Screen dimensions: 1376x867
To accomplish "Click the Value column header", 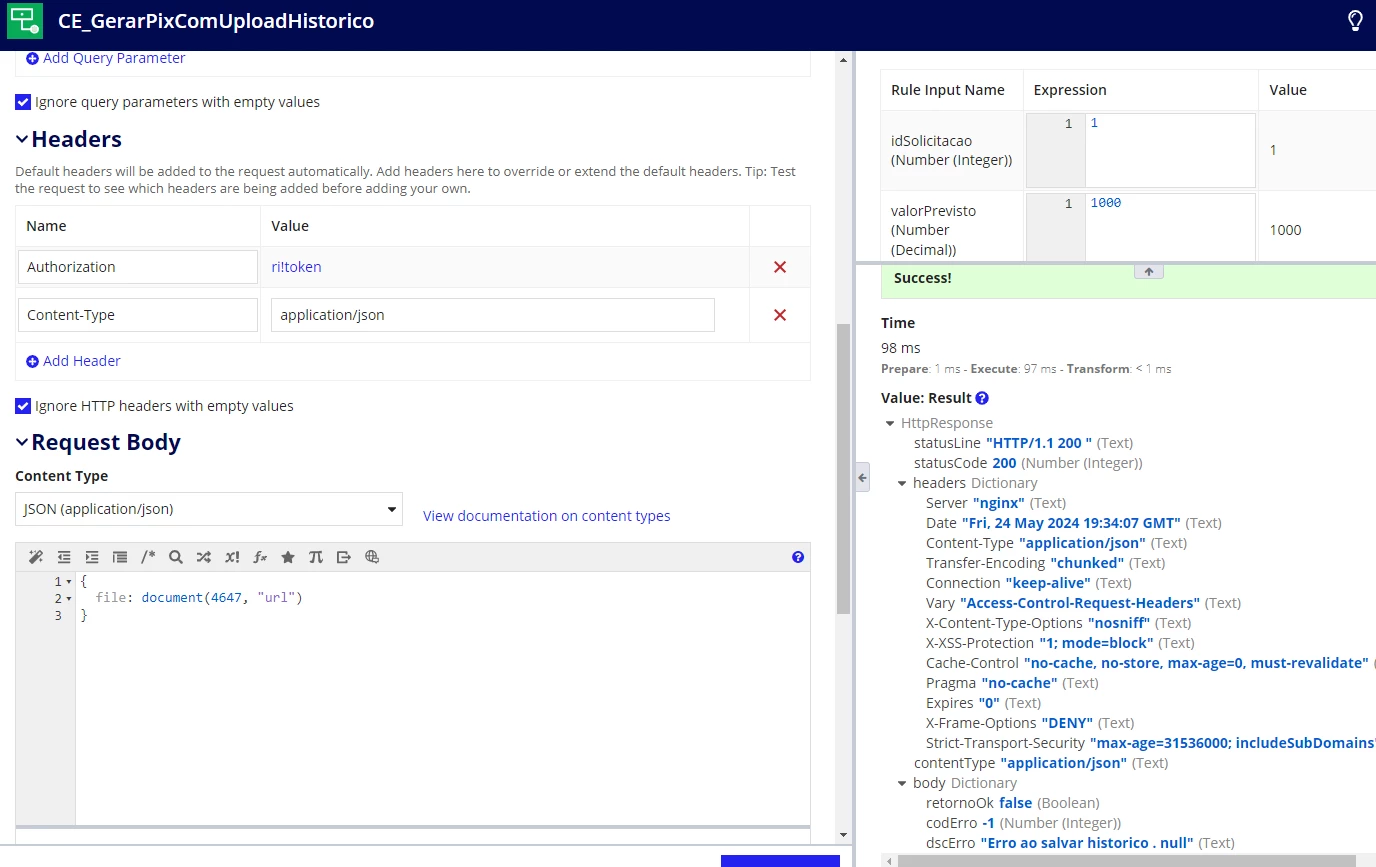I will [x=1288, y=90].
